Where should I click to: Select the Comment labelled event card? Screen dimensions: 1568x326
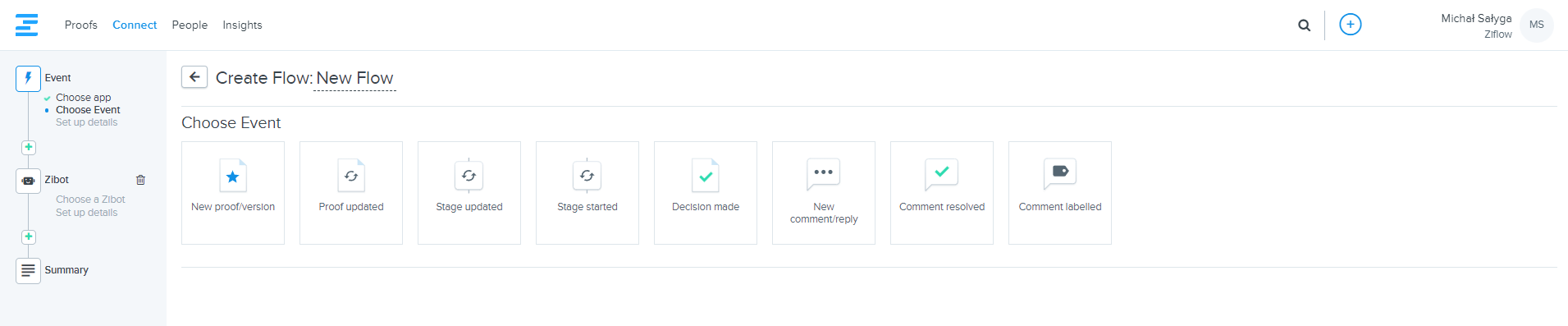pos(1060,193)
